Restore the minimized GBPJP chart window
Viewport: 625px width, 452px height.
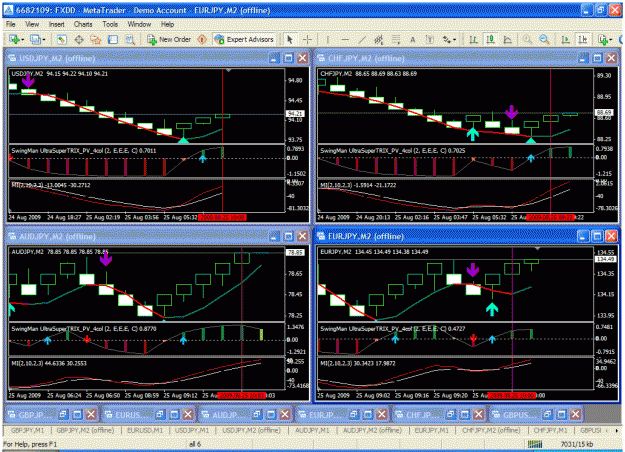click(63, 415)
